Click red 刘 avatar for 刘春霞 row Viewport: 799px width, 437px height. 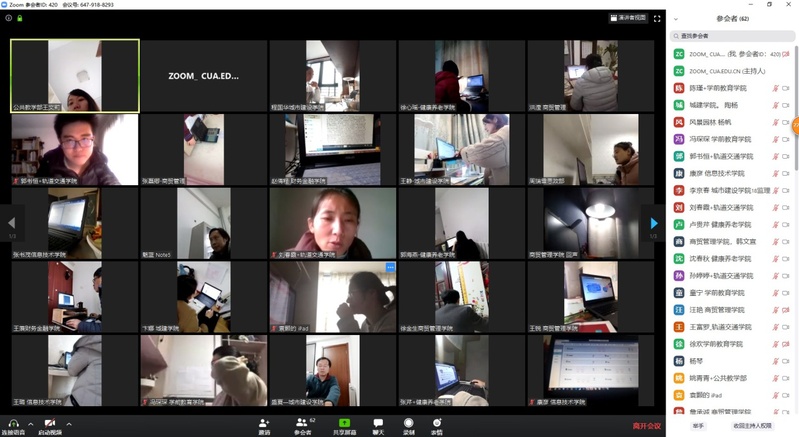point(679,207)
